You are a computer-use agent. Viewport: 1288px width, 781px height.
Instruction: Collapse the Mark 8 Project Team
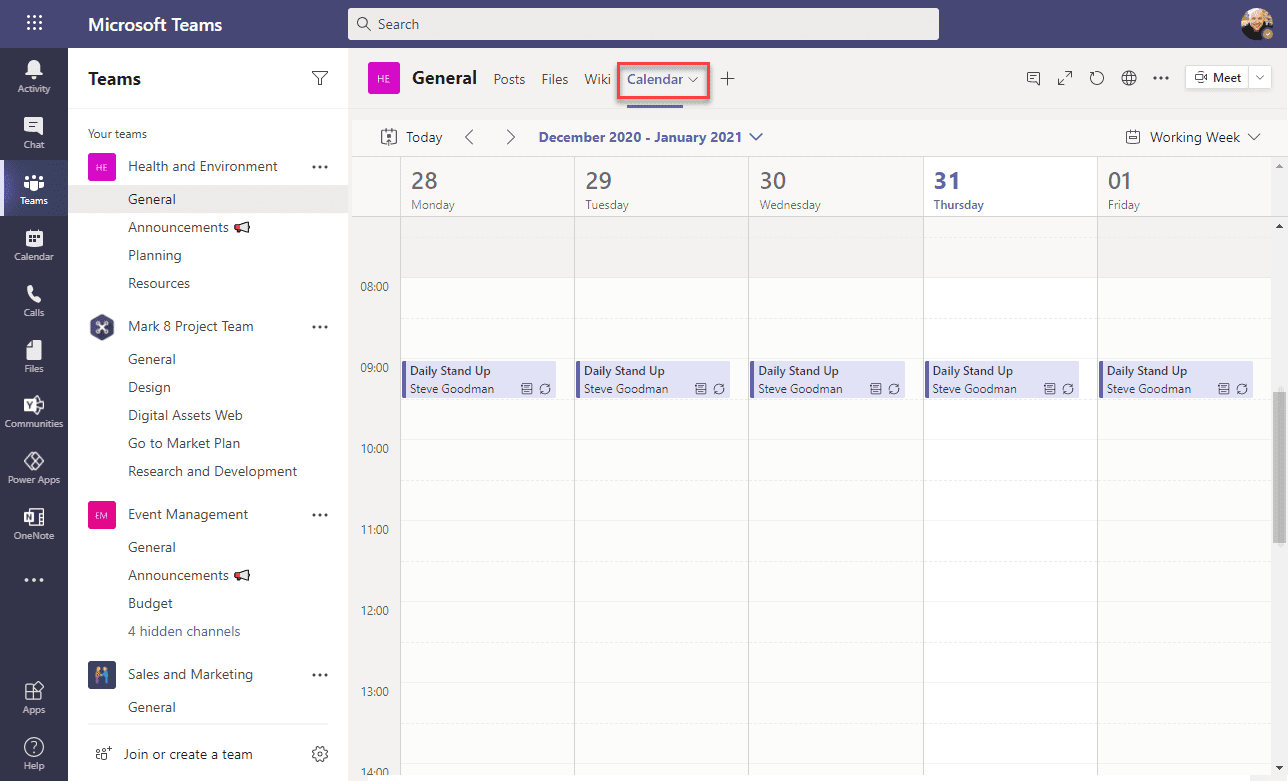(x=191, y=326)
